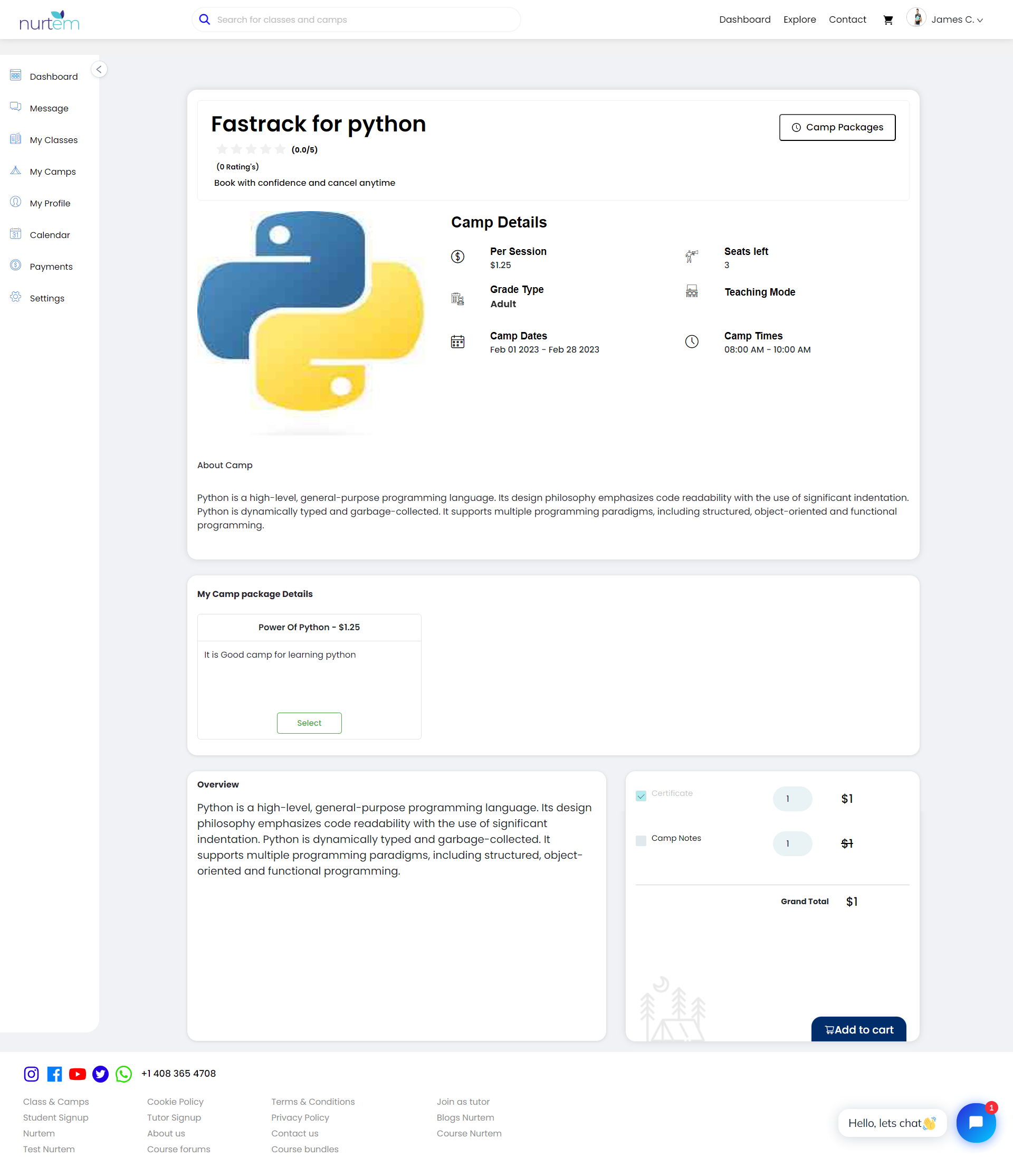Toggle the Certificate checkbox
Viewport: 1013px width, 1176px height.
[x=641, y=796]
